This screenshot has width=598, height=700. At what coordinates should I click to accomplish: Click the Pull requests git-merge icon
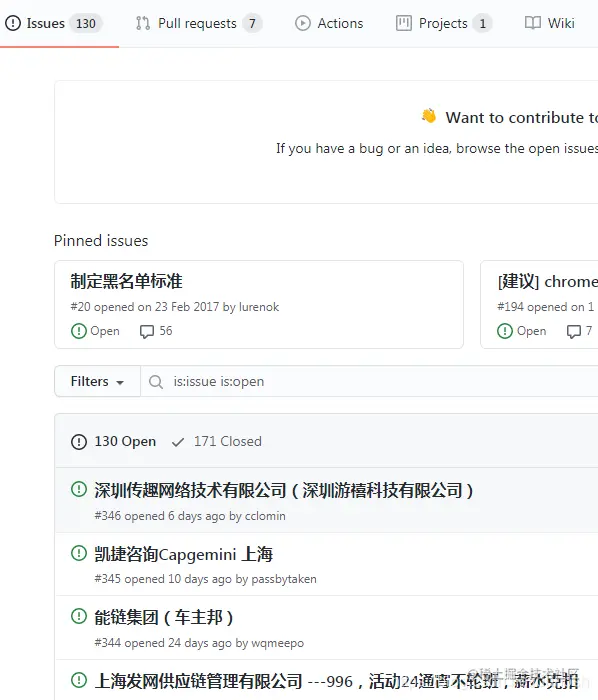coord(143,23)
